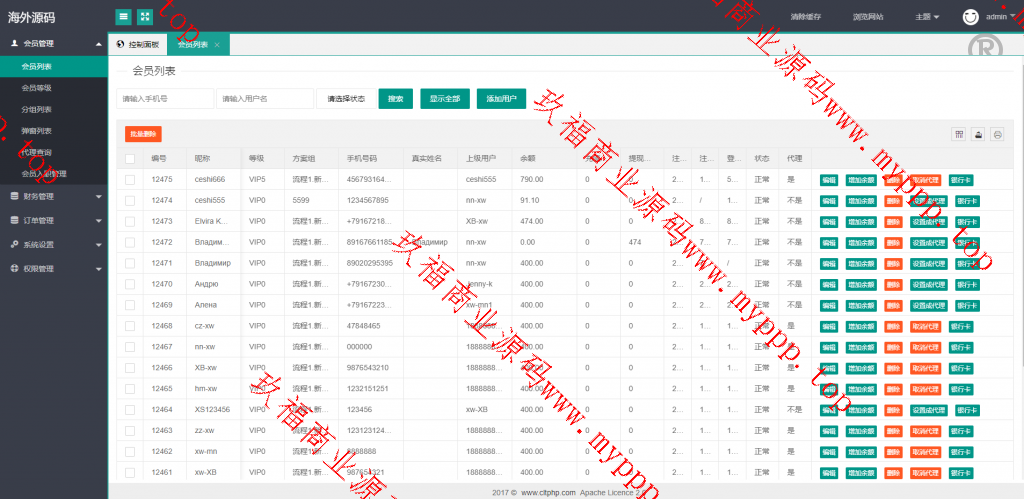
Task: Open 会员等级 in the sidebar
Action: [x=37, y=88]
